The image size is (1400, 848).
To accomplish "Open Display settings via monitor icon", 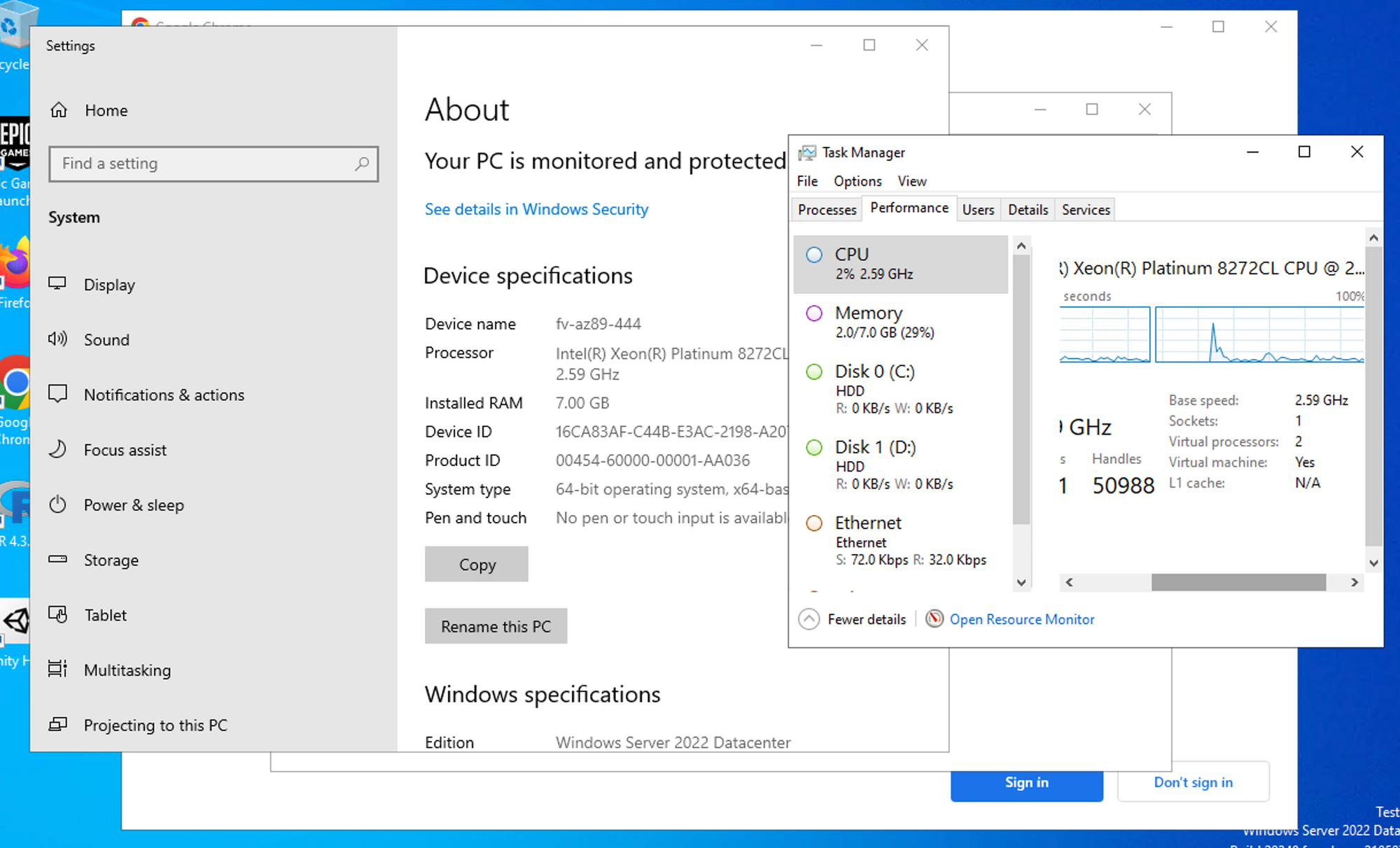I will [57, 284].
